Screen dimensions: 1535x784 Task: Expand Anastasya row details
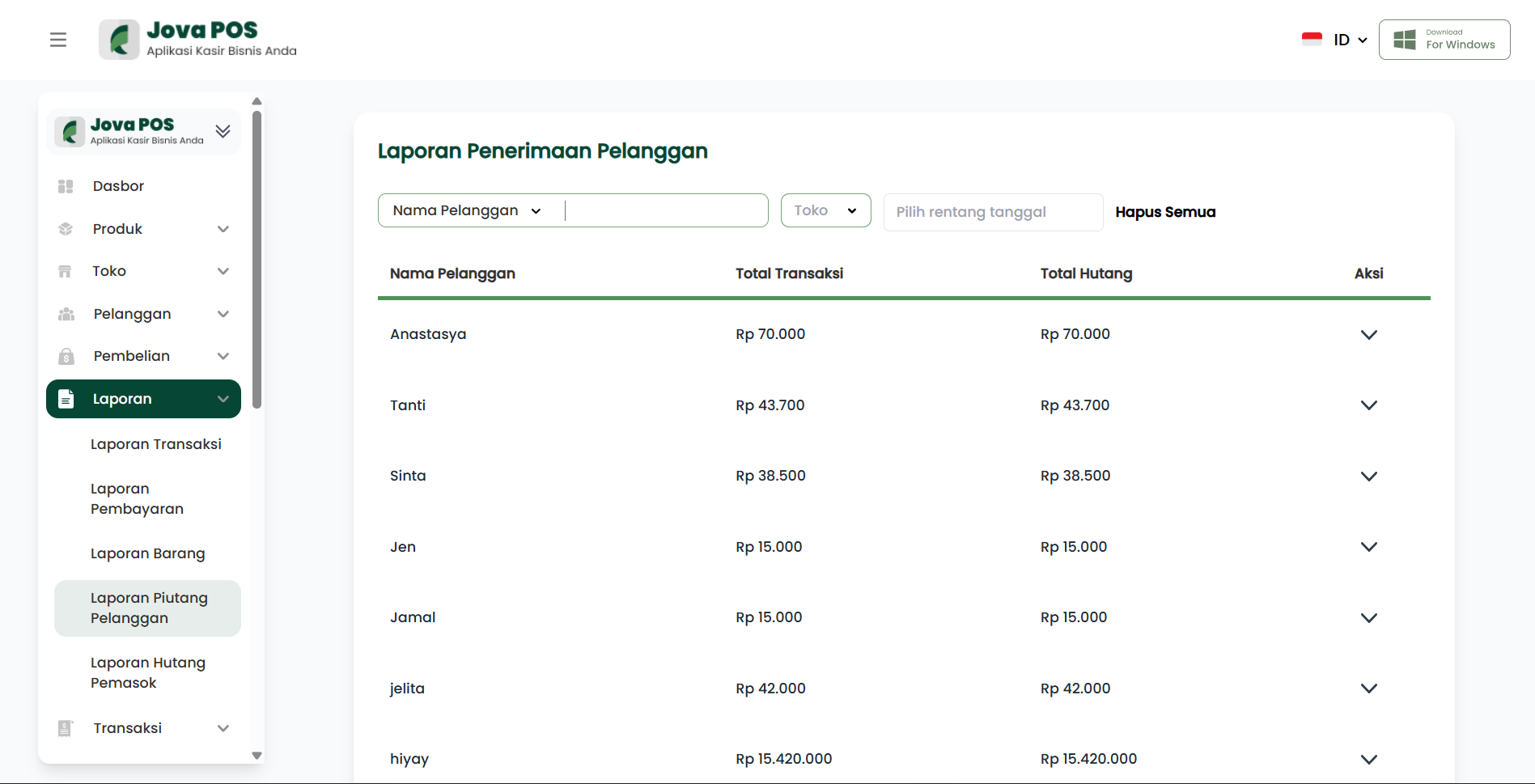(x=1368, y=334)
